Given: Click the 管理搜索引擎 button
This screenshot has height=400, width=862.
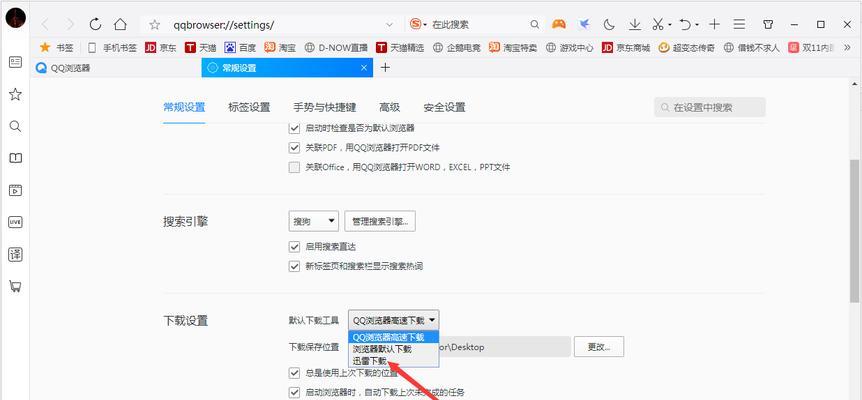Looking at the screenshot, I should tap(380, 221).
